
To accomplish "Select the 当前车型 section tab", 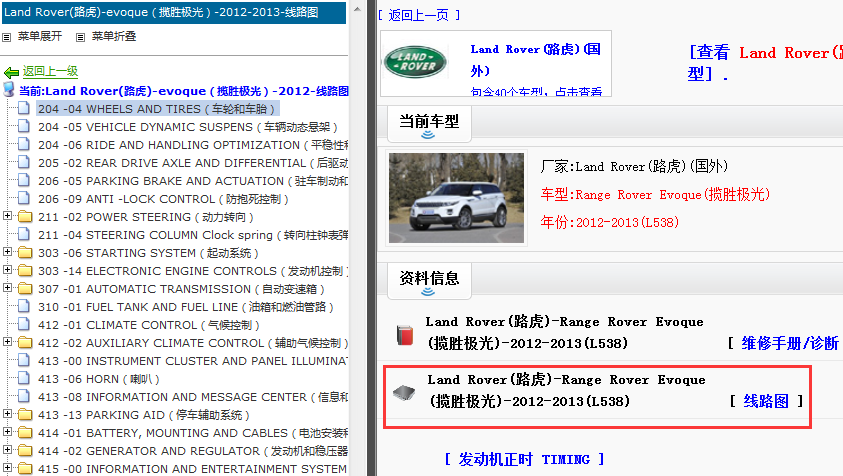I will (429, 123).
